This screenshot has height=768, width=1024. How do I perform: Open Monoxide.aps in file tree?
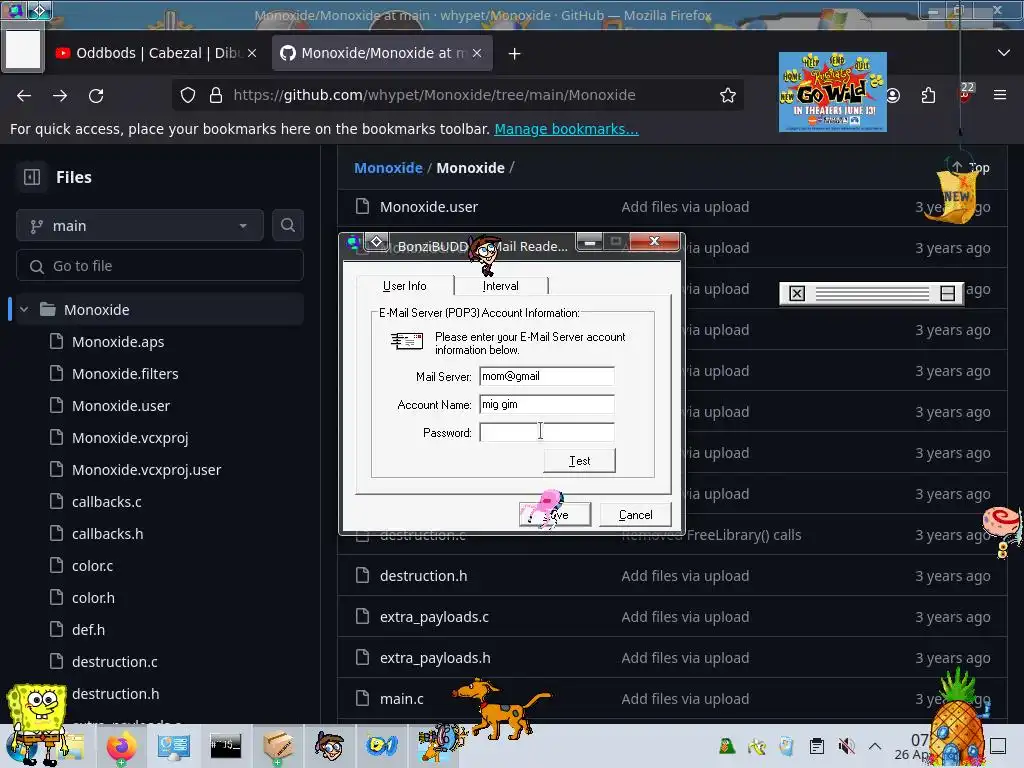pos(118,342)
